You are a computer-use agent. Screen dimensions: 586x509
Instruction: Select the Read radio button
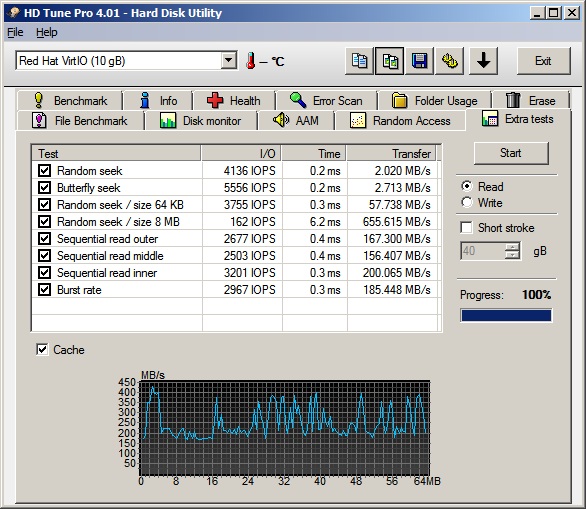coord(467,186)
